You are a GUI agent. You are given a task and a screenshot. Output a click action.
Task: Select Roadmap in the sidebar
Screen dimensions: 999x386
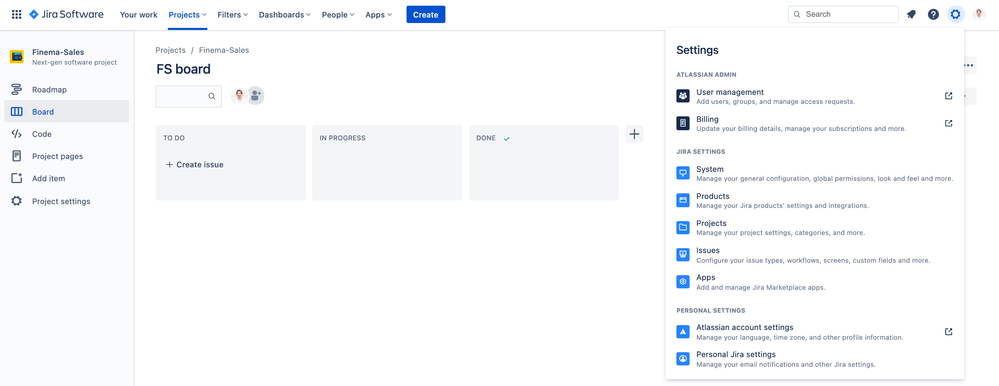[66, 90]
